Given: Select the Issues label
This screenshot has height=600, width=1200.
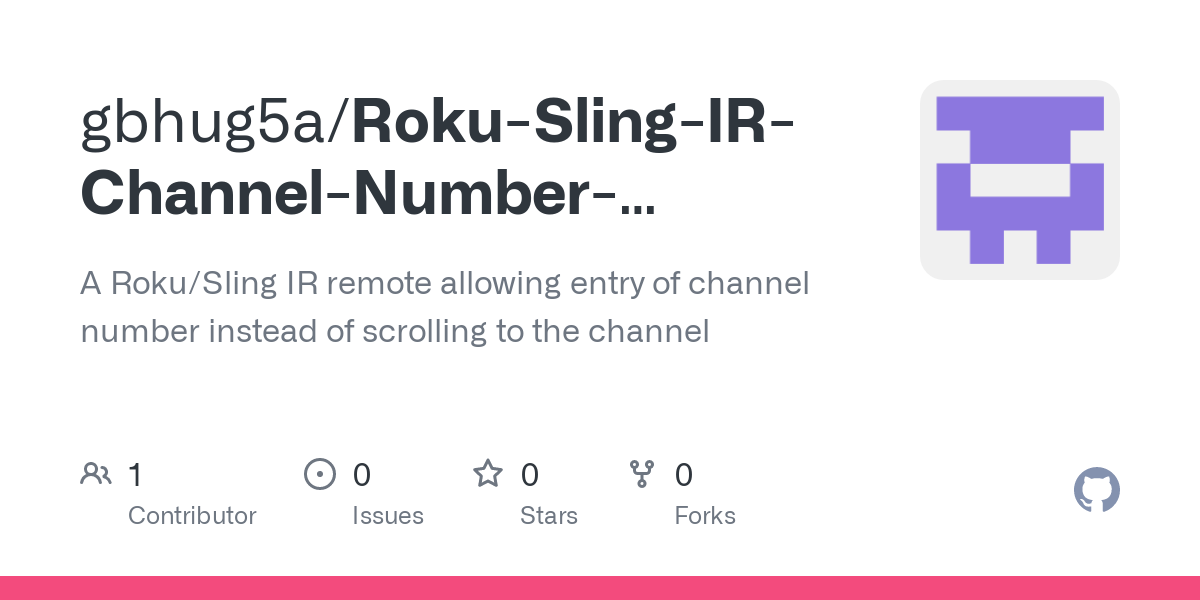Looking at the screenshot, I should (x=387, y=516).
